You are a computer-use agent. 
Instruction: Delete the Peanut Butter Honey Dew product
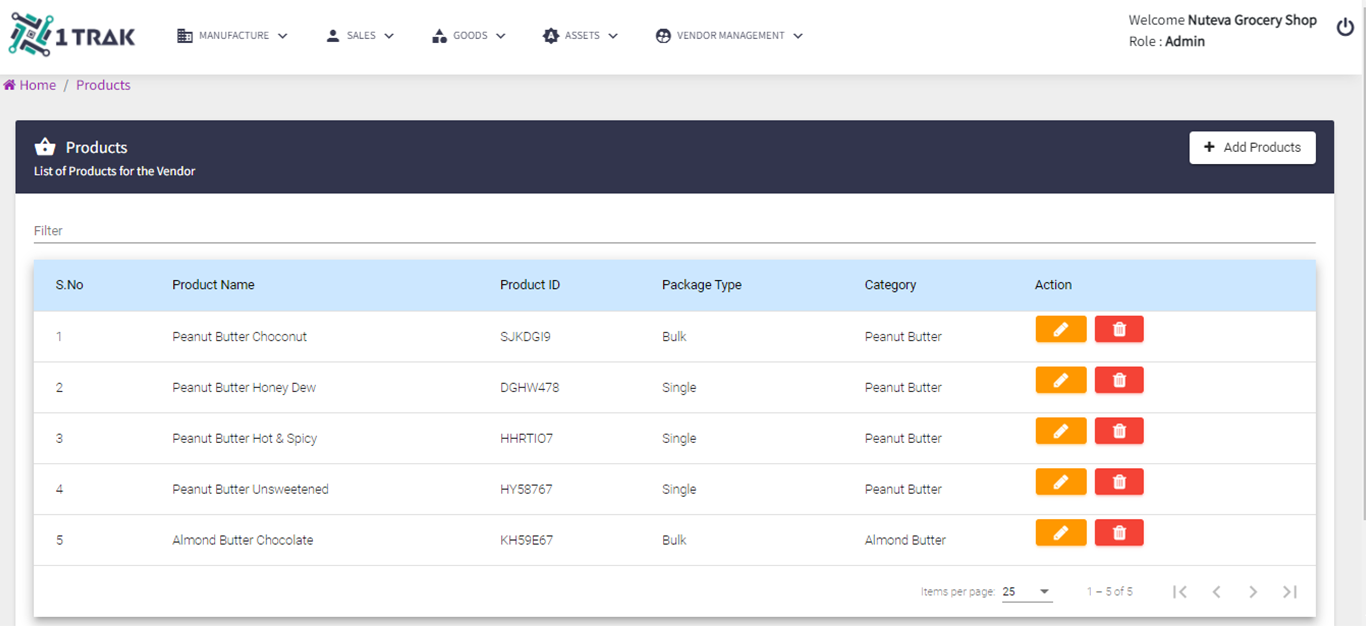pos(1119,380)
